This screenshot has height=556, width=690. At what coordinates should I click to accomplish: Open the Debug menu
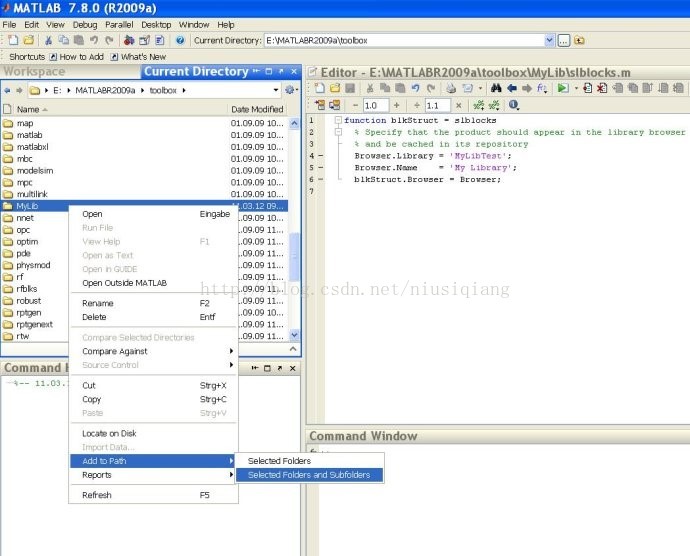85,25
